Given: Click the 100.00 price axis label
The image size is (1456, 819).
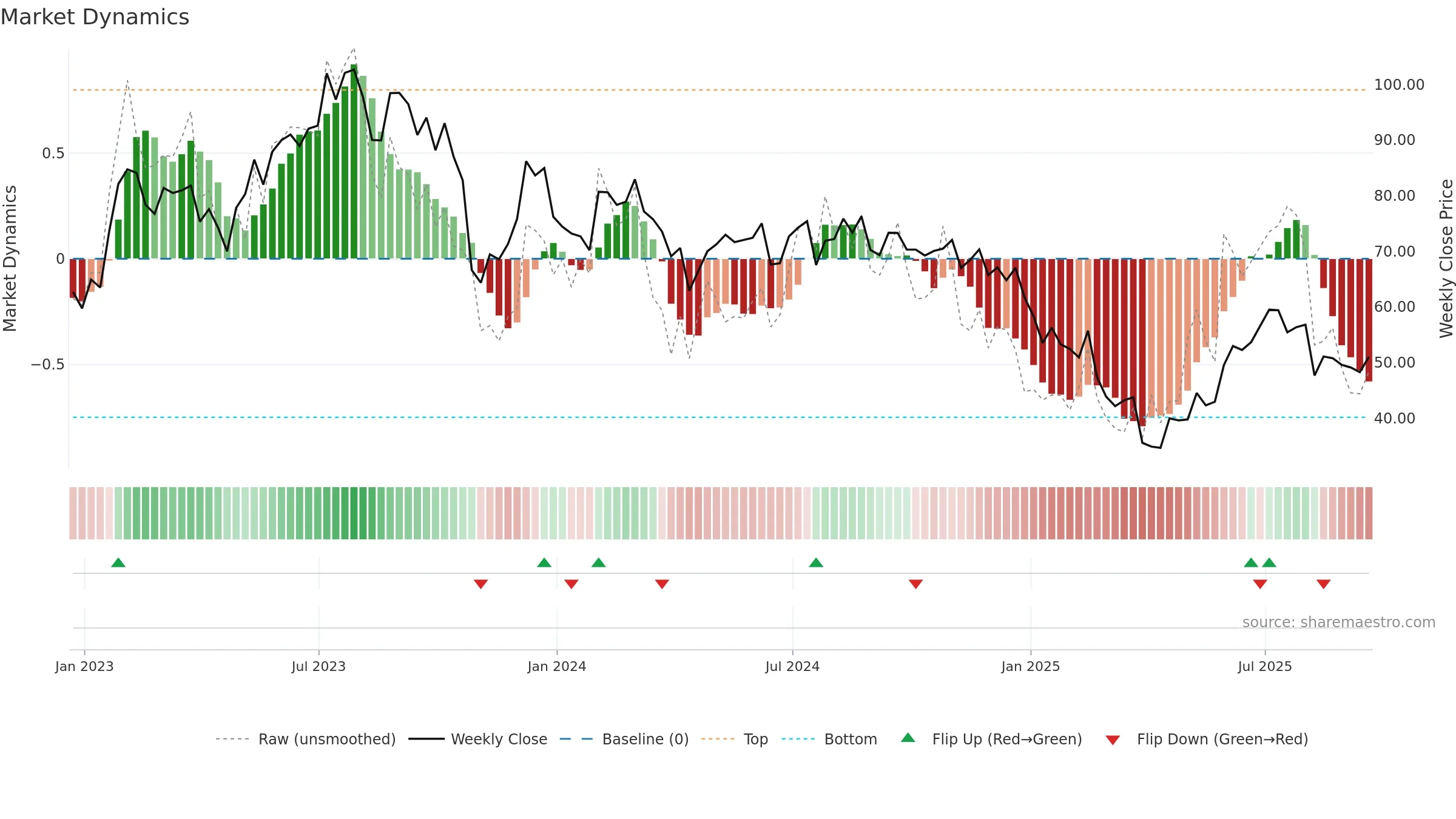Looking at the screenshot, I should [1399, 84].
